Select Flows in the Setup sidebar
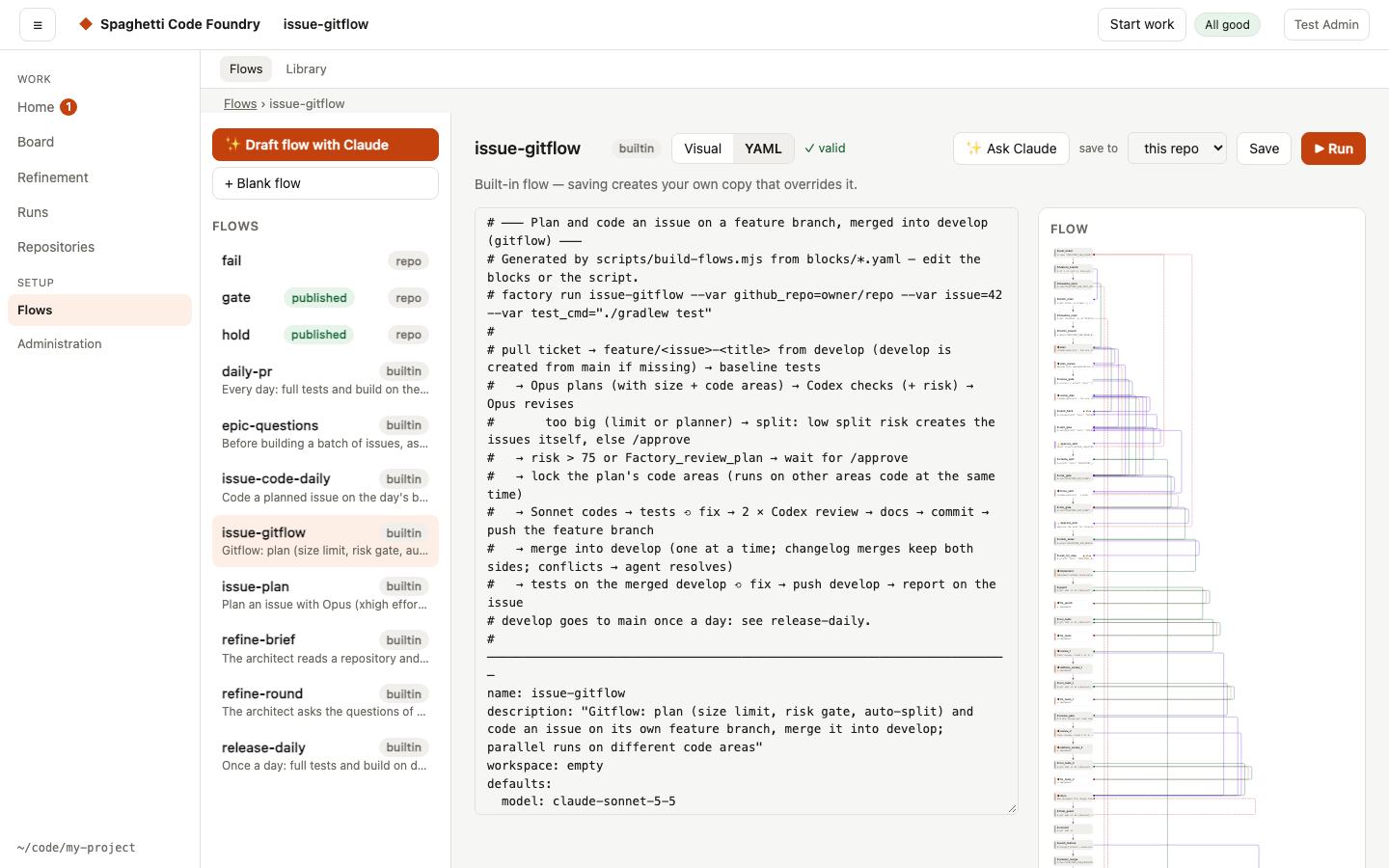 (x=99, y=310)
